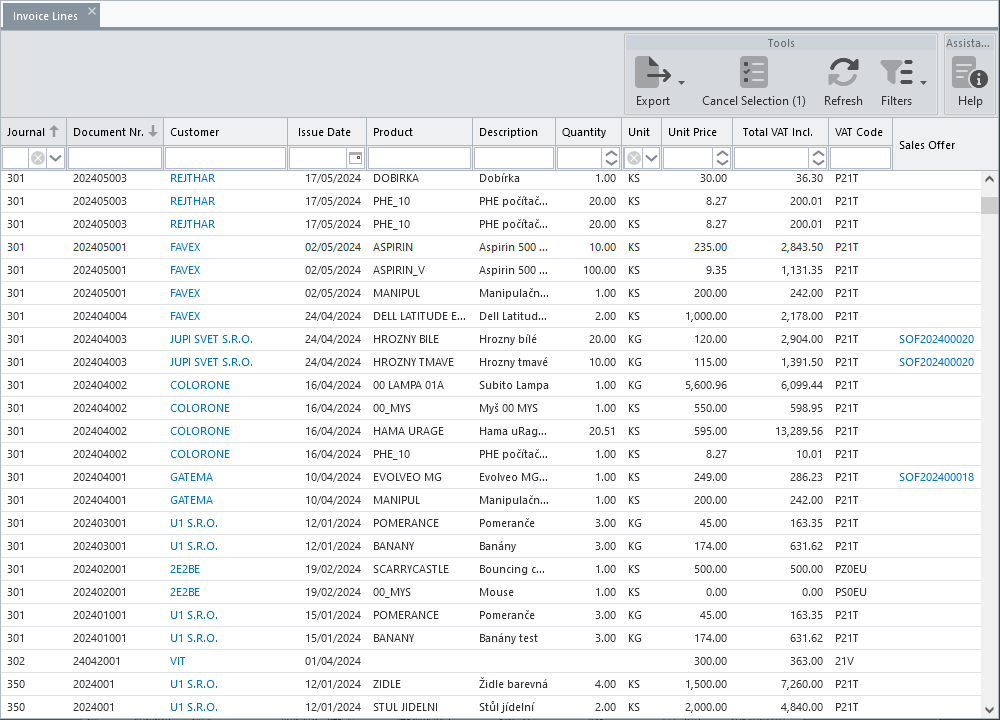This screenshot has width=1000, height=720.
Task: Click the Customer filter input field
Action: click(x=225, y=158)
